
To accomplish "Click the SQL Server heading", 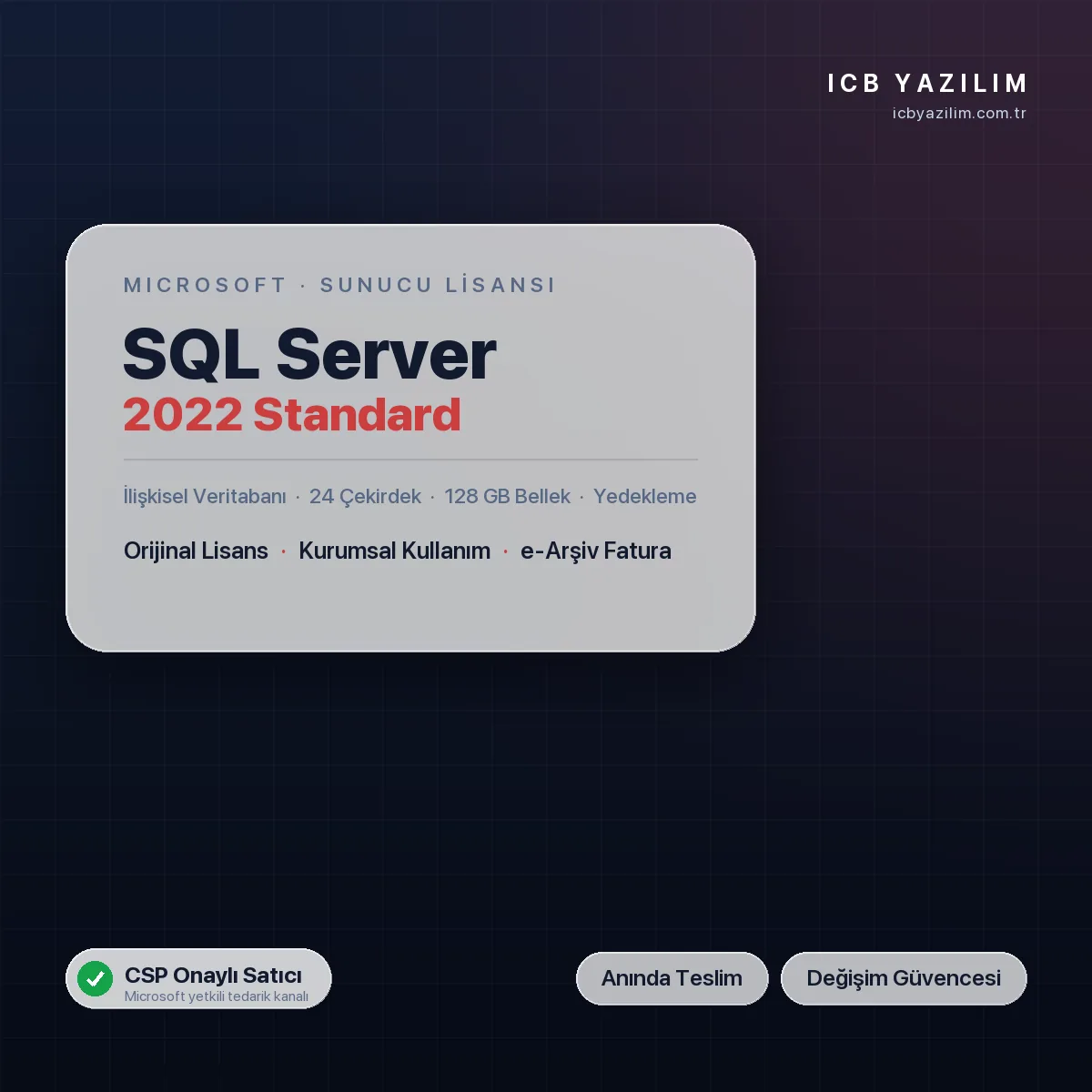I will point(309,355).
